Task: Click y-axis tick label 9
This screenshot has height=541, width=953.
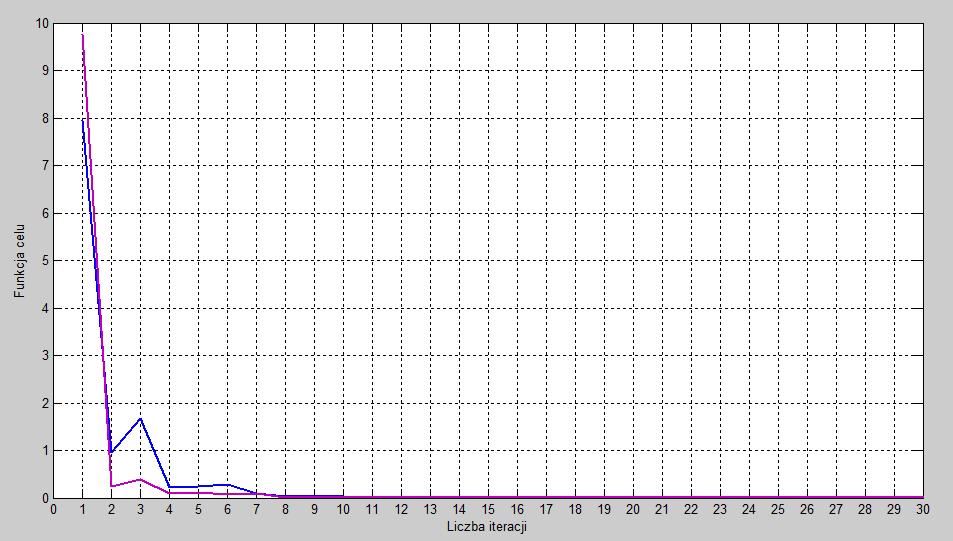Action: pyautogui.click(x=45, y=71)
